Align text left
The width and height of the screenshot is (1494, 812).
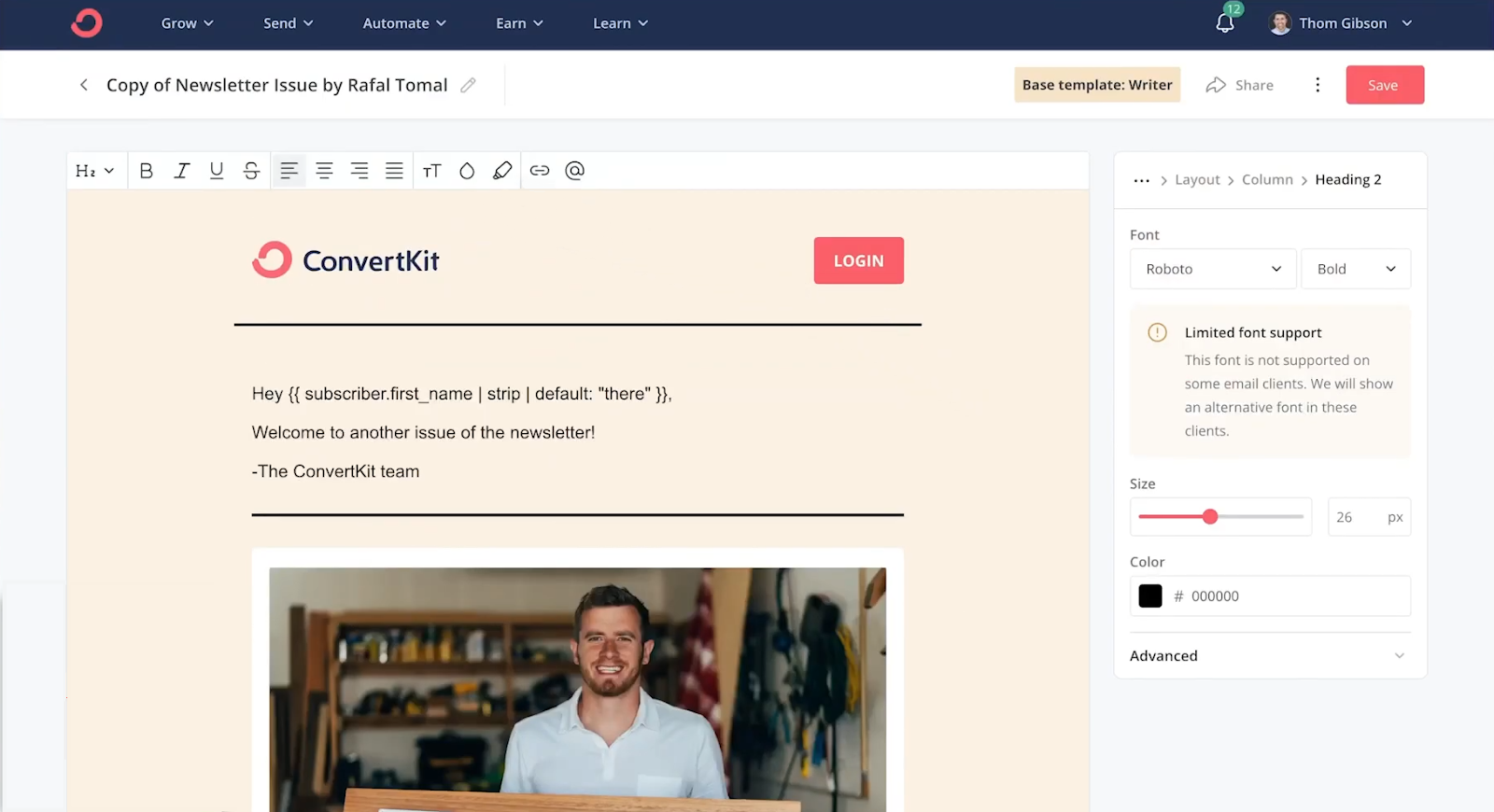pyautogui.click(x=289, y=171)
